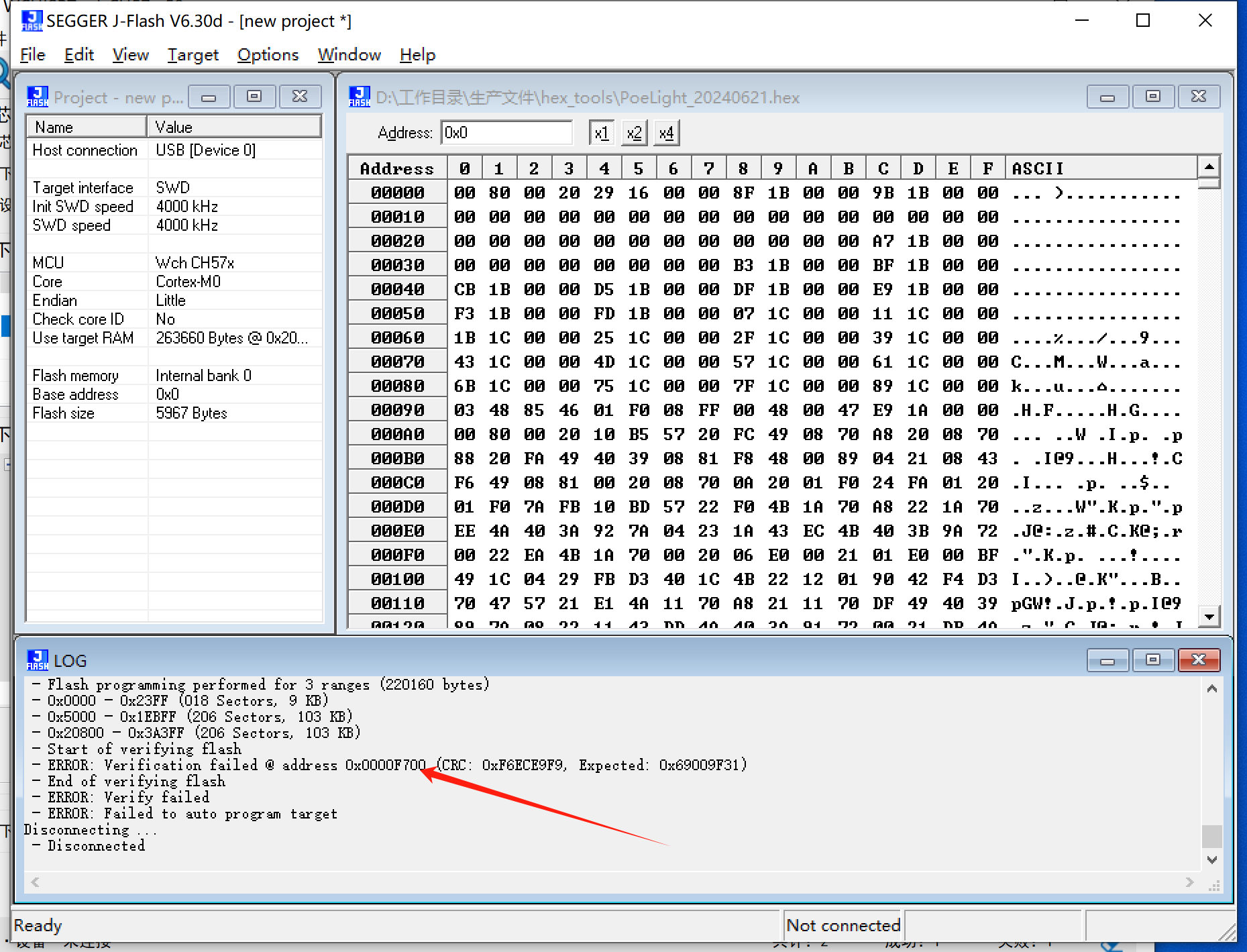
Task: Click LOG horizontal scroll right arrow
Action: tap(1189, 882)
